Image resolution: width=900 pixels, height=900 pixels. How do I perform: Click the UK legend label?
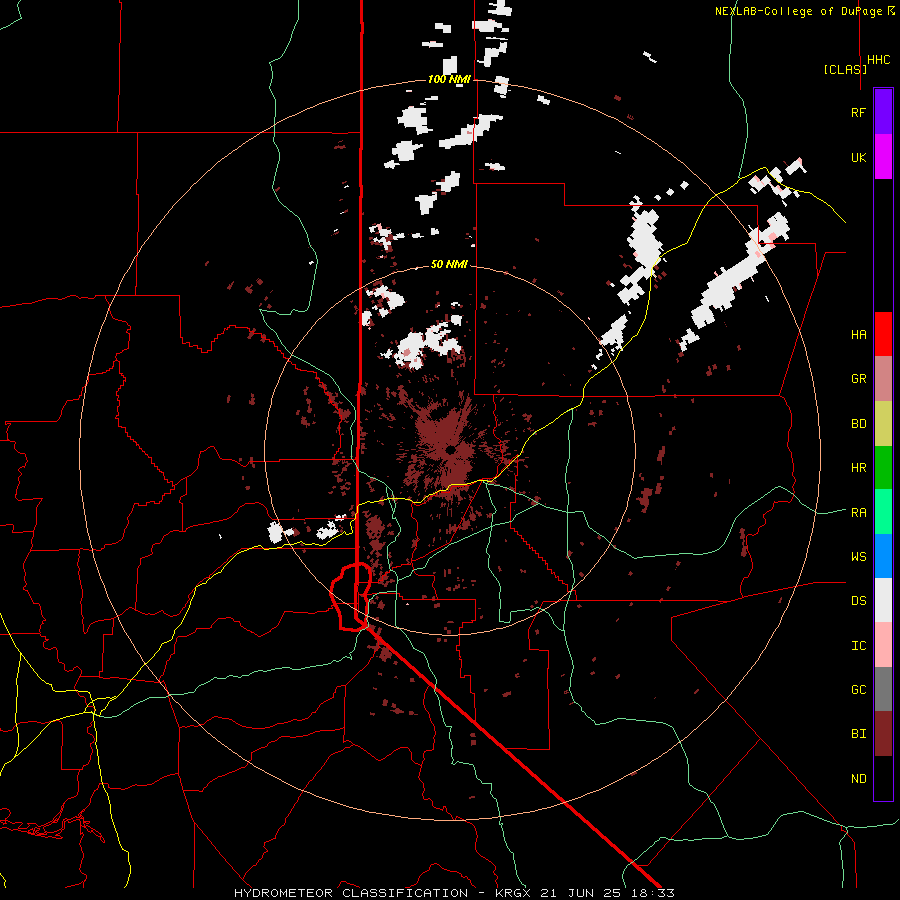(x=858, y=157)
